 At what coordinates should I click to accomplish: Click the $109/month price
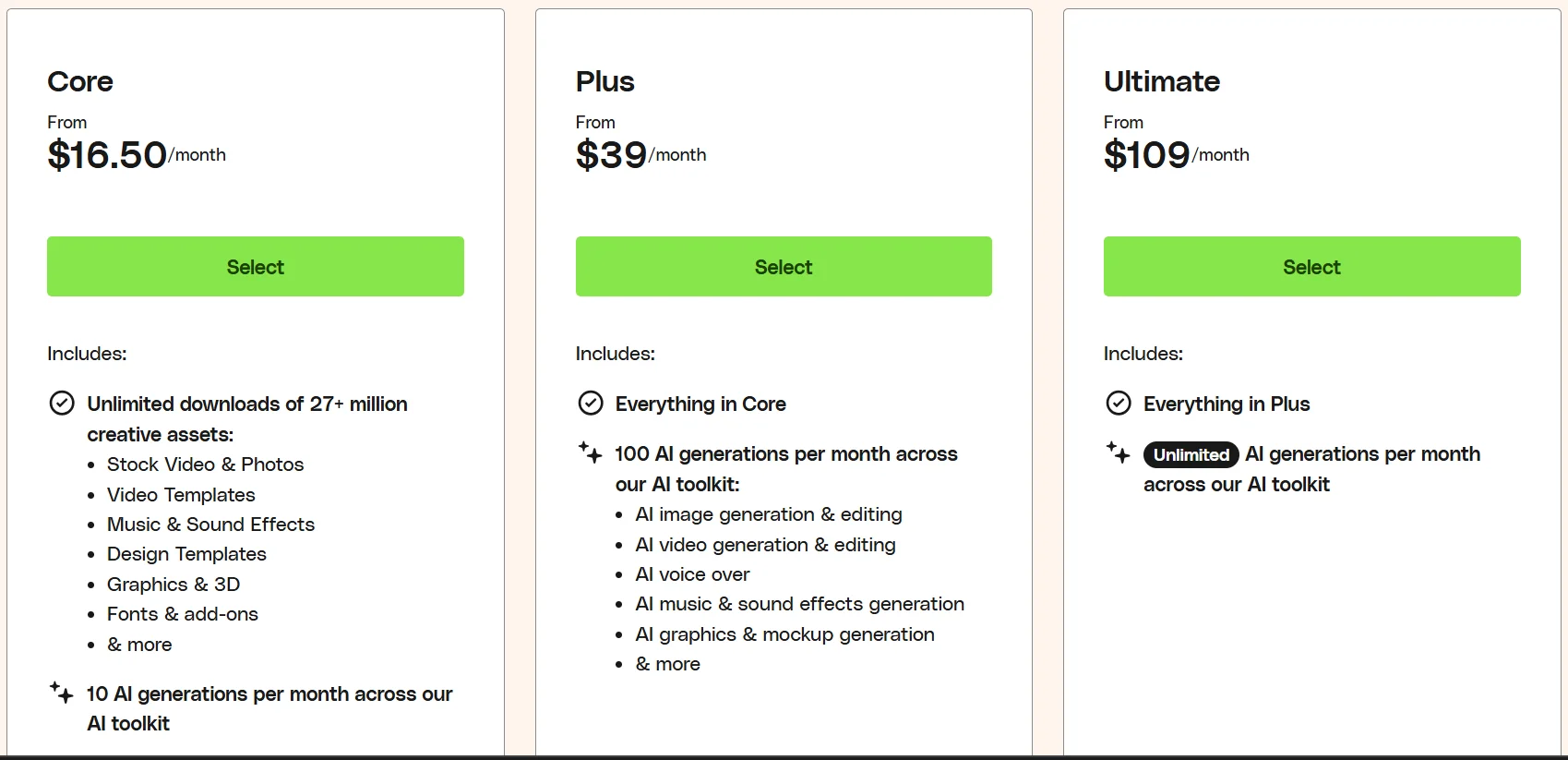point(1176,155)
